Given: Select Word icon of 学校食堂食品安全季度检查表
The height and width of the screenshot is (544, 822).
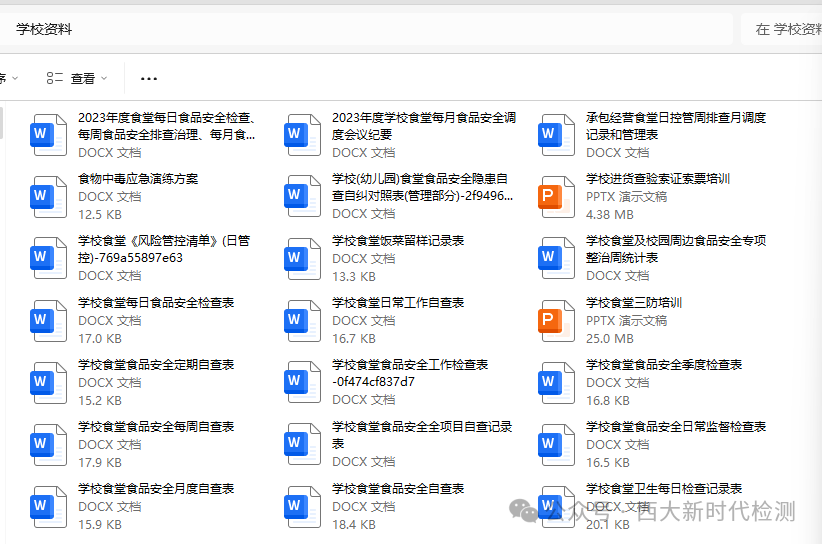Looking at the screenshot, I should pos(556,383).
